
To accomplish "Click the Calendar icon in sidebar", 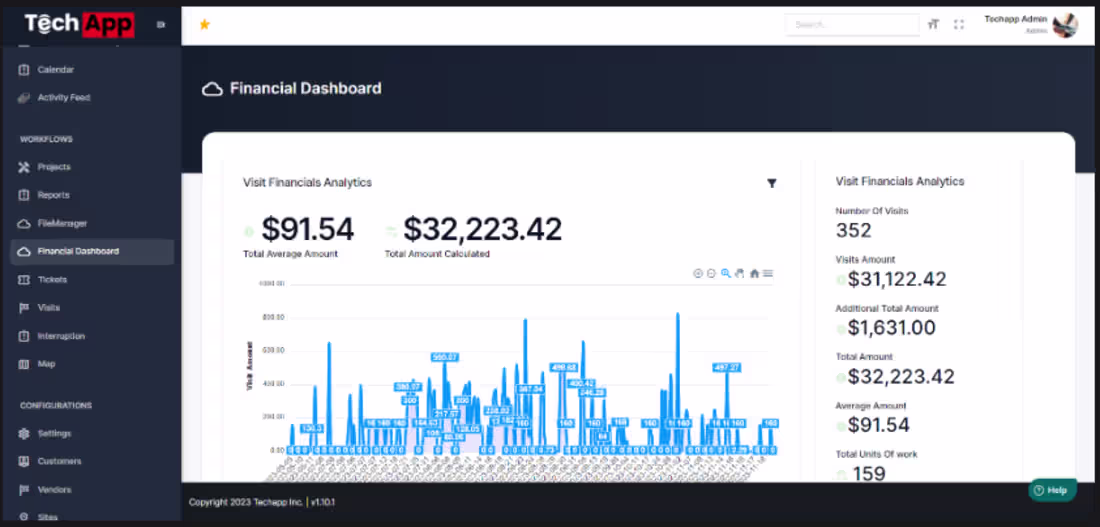I will [24, 69].
